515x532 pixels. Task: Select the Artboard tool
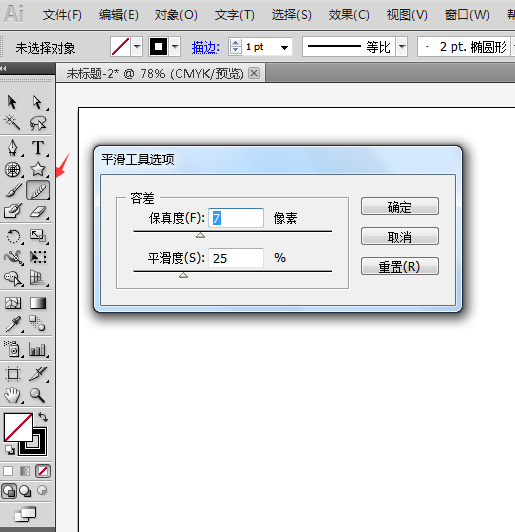coord(13,374)
